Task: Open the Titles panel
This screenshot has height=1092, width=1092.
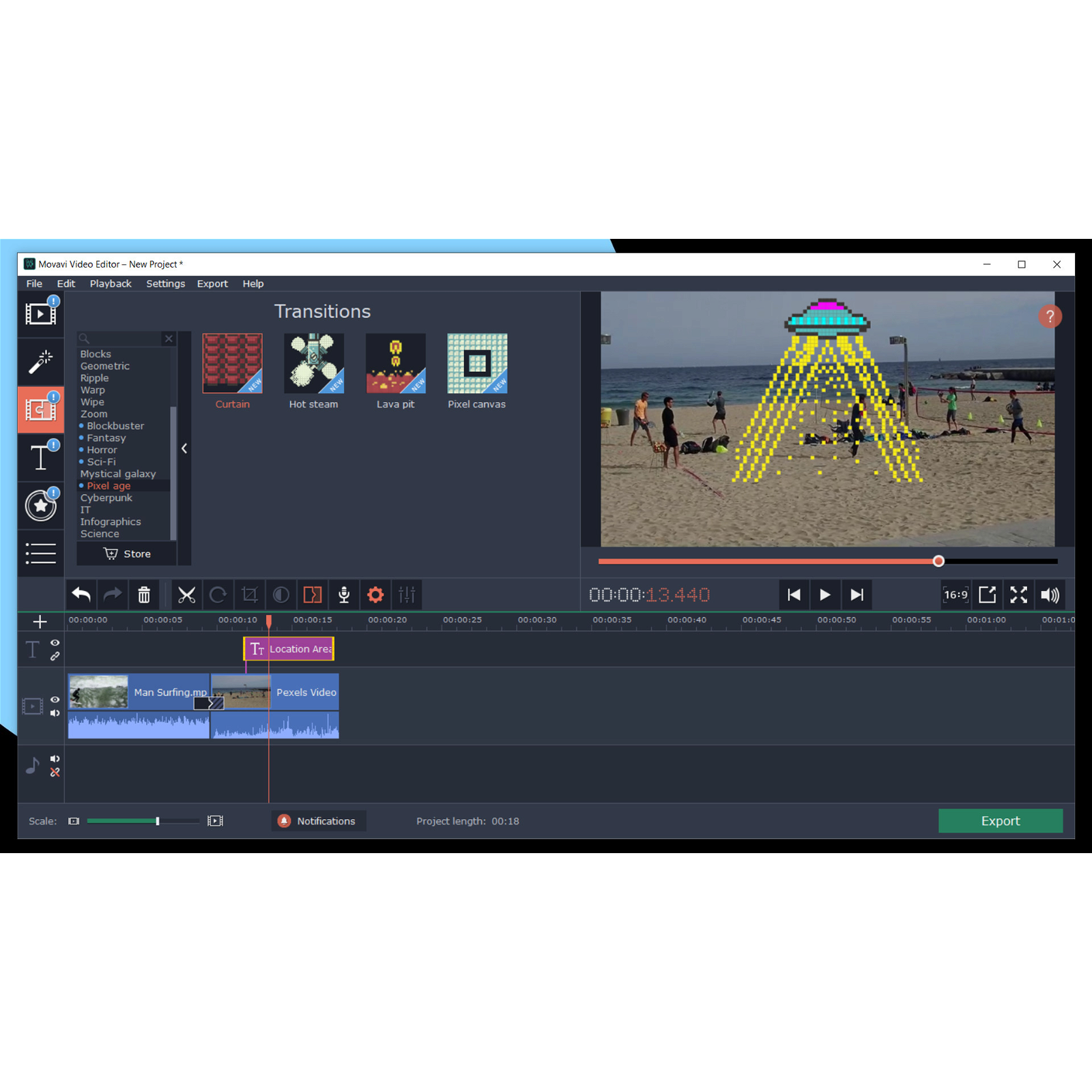Action: point(40,457)
